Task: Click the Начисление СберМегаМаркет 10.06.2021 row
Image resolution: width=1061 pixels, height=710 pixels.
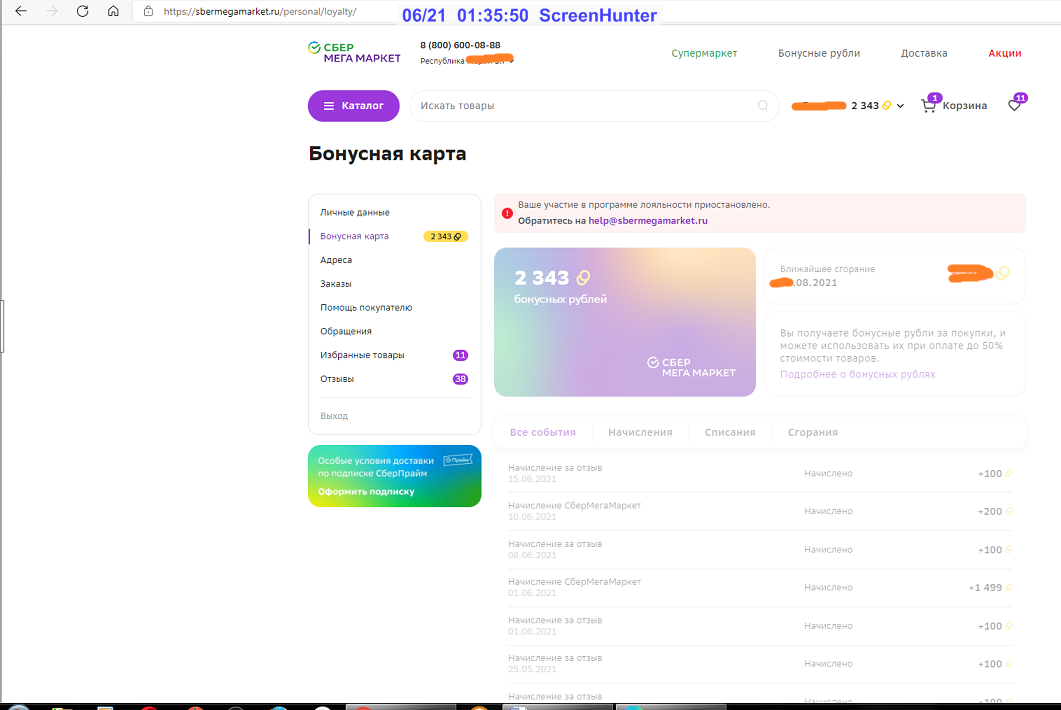Action: (x=760, y=511)
